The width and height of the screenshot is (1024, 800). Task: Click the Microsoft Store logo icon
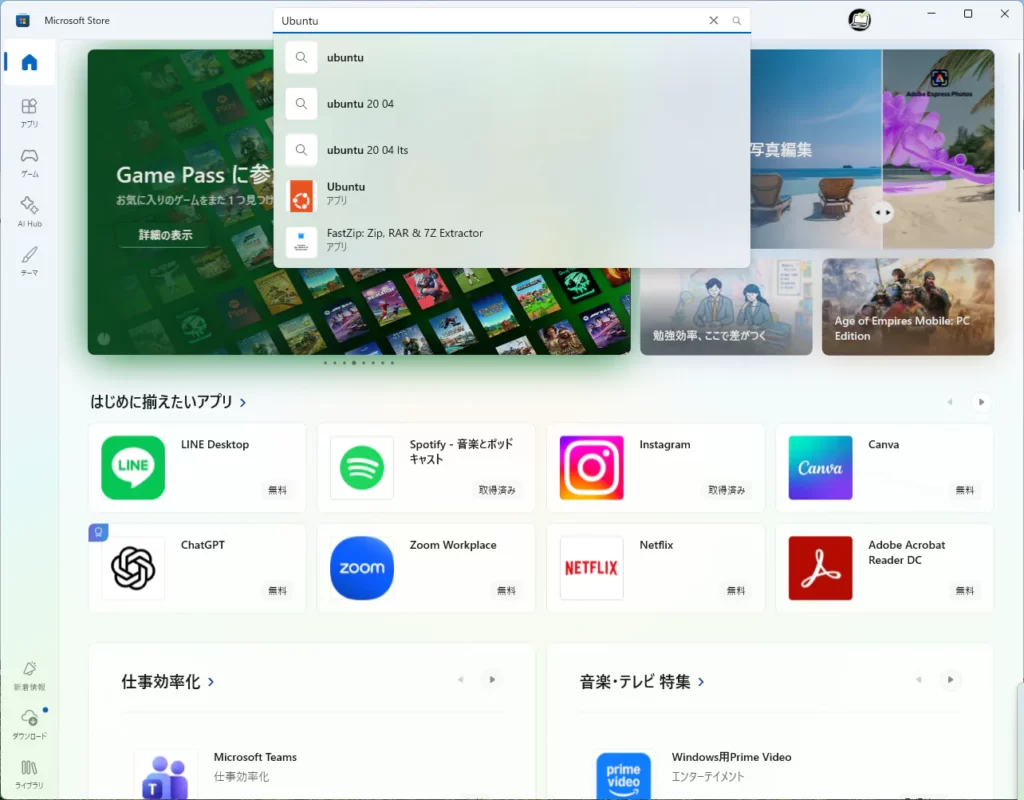23,20
